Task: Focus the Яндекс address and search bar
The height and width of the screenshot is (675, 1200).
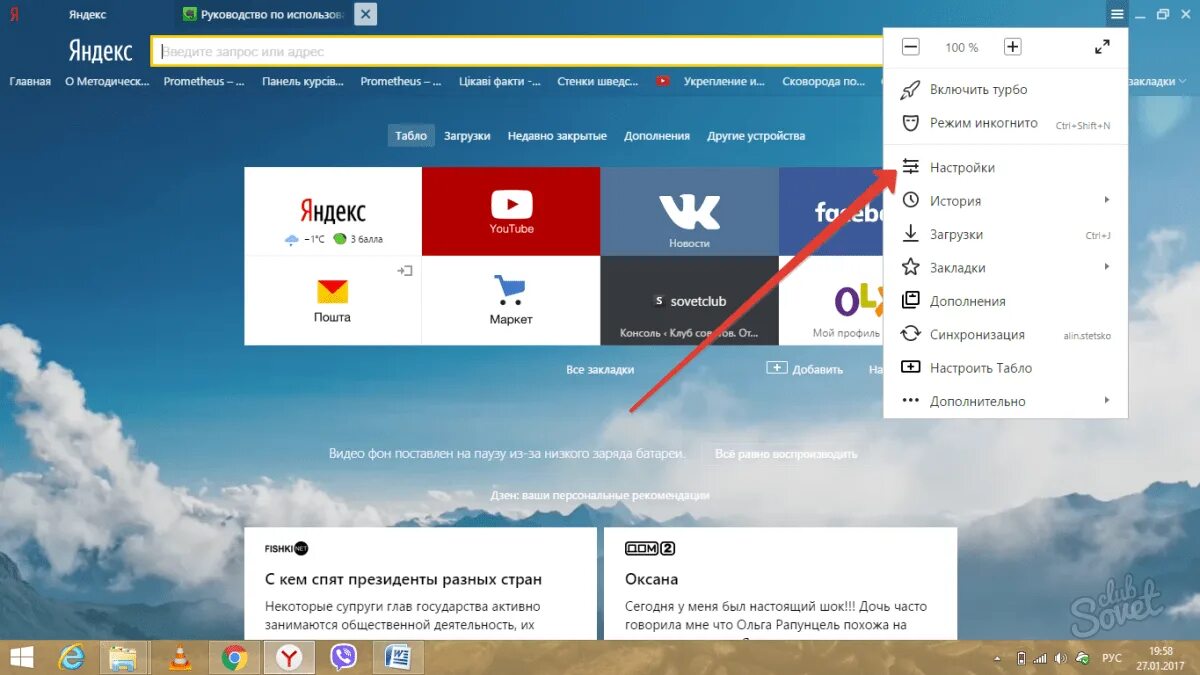Action: pos(516,52)
